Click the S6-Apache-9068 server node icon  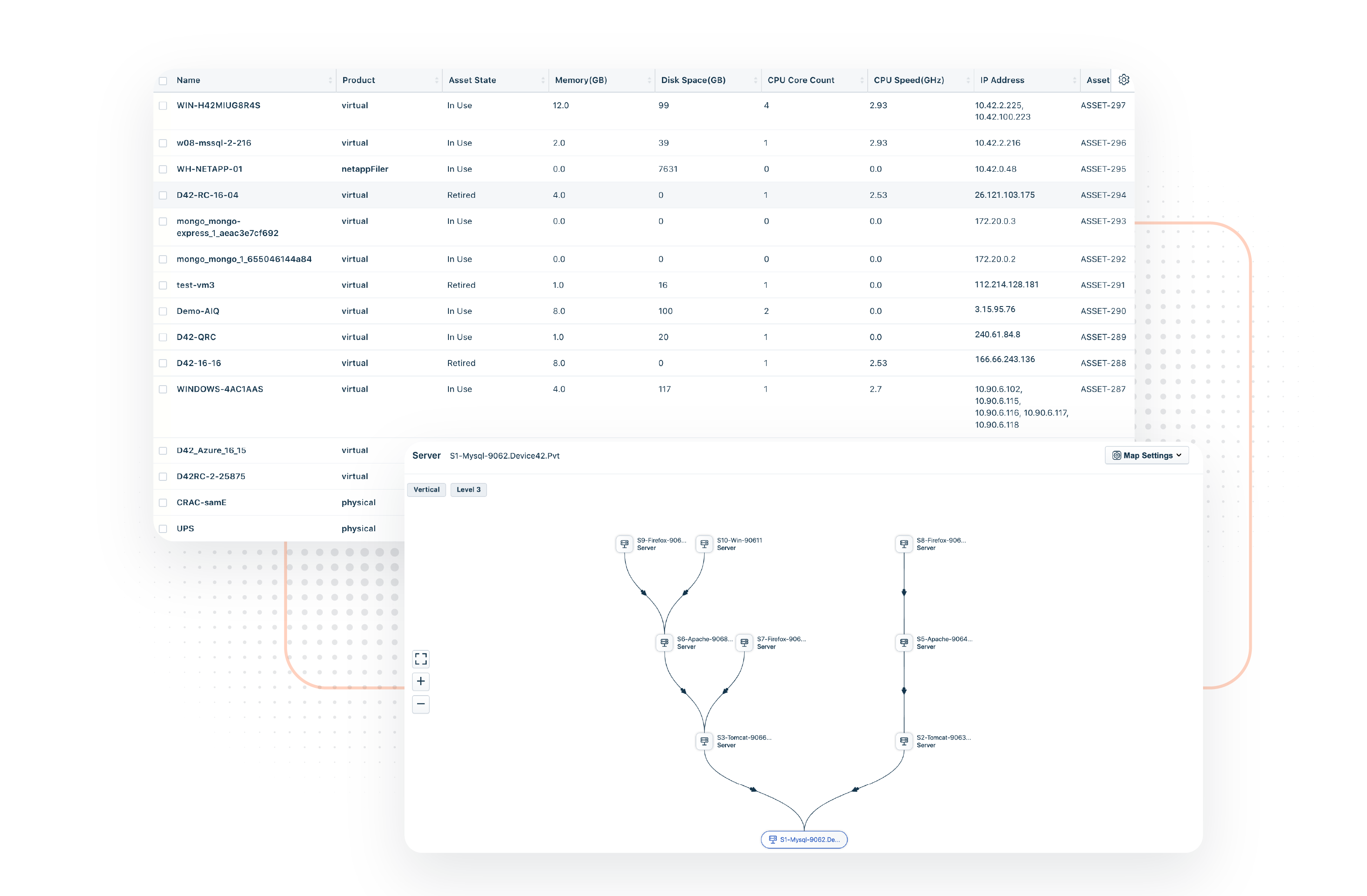[x=665, y=642]
